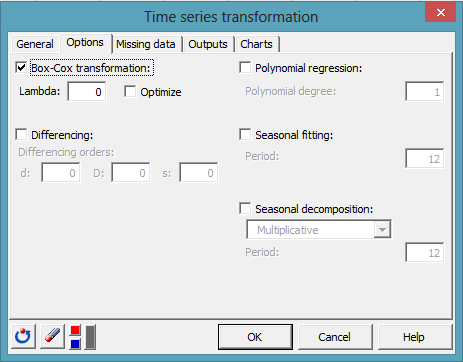
Task: Switch to the General tab
Action: click(x=35, y=44)
